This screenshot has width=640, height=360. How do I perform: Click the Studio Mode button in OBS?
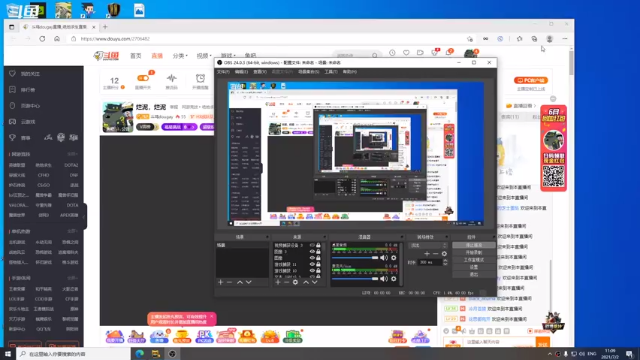point(473,260)
